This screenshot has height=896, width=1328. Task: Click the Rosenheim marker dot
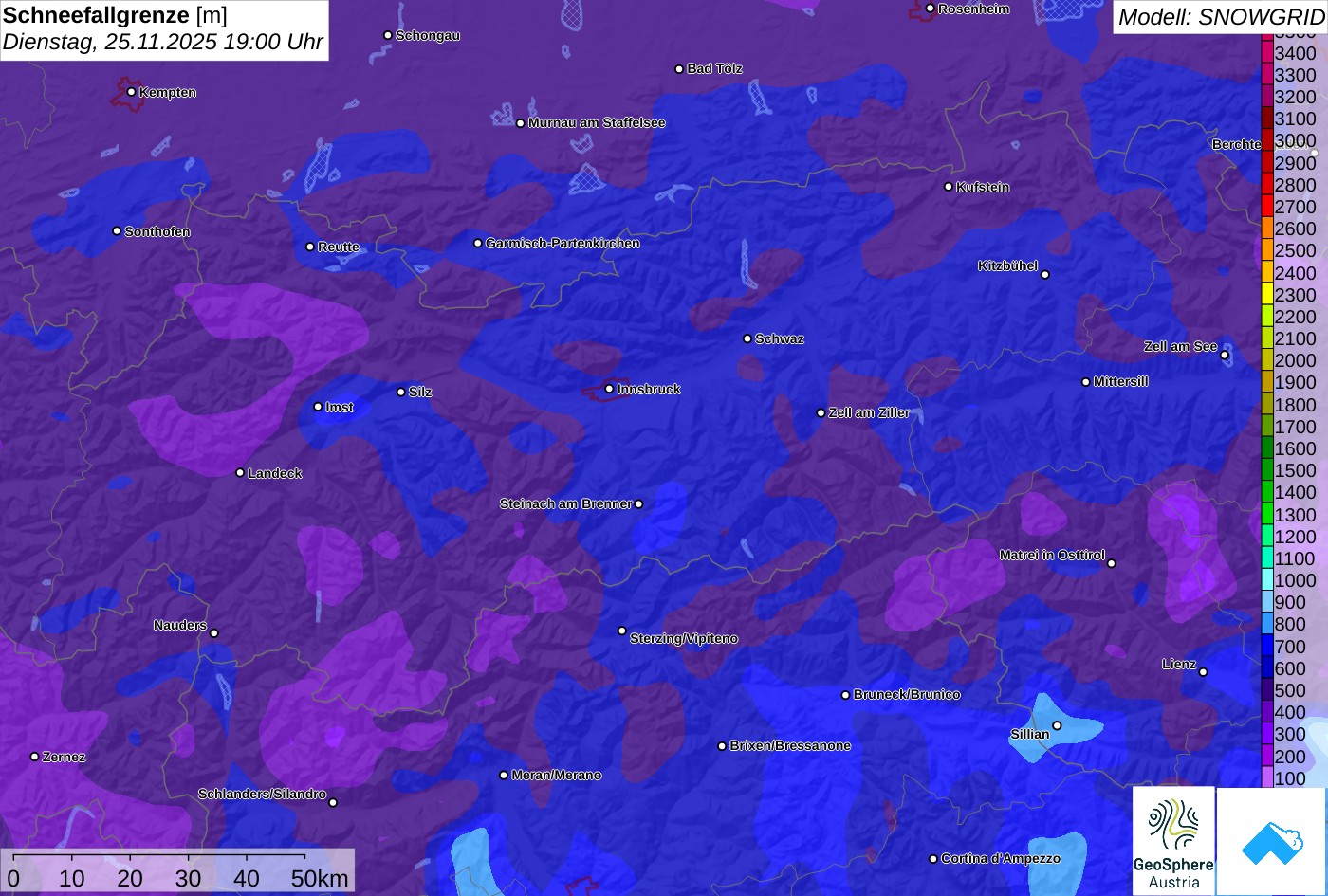[x=930, y=9]
